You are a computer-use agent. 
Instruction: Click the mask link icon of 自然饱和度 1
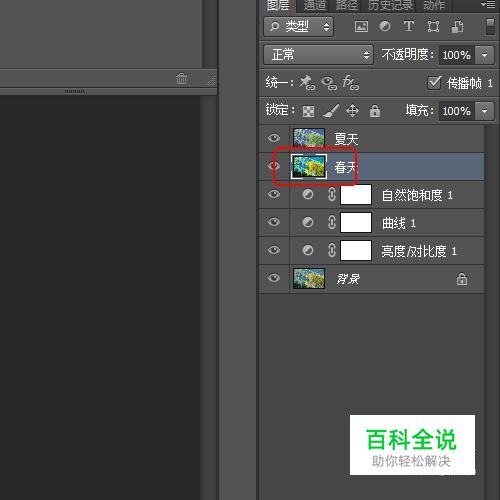[332, 194]
